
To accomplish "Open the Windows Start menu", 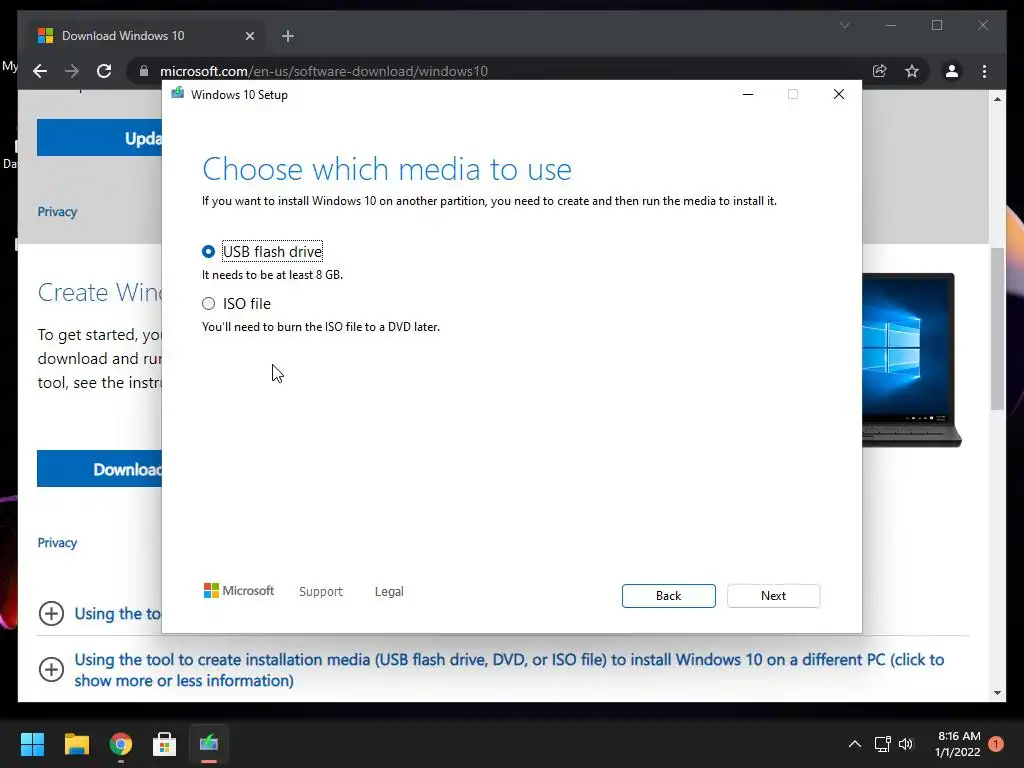I will point(32,744).
